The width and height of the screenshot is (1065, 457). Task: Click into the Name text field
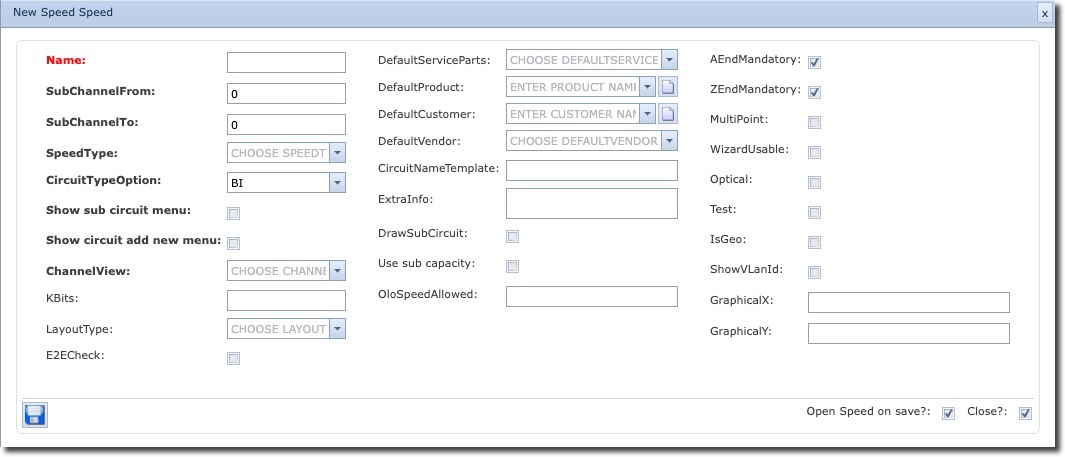coord(286,63)
